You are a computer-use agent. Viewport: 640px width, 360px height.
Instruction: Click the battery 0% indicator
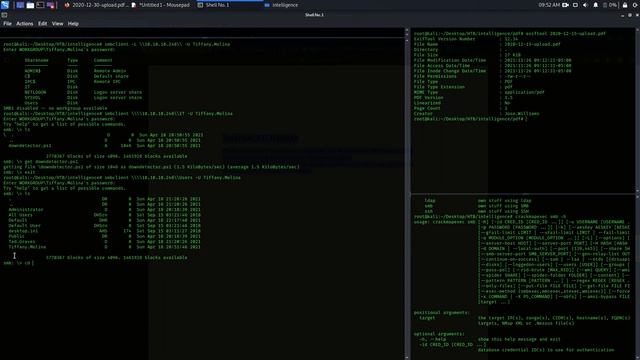(610, 5)
